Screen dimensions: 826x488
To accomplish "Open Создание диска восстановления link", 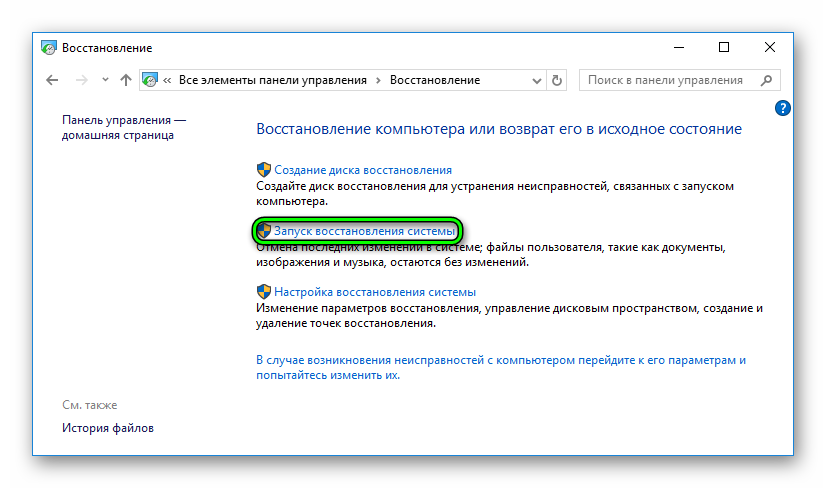I will coord(363,170).
